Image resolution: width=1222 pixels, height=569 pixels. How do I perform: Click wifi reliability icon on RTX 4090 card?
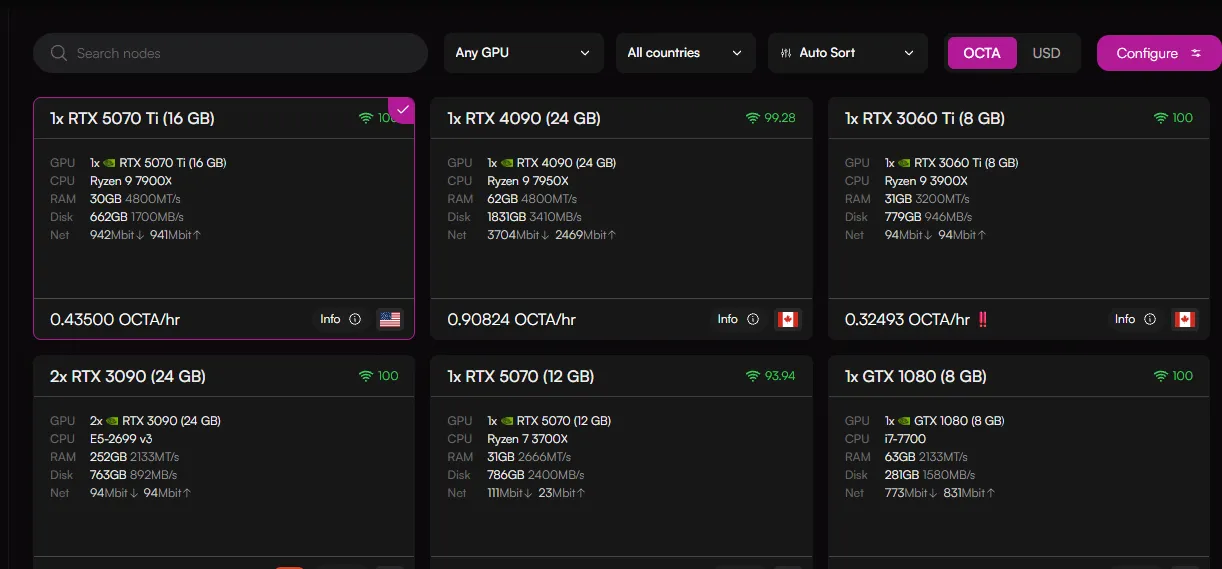pyautogui.click(x=753, y=118)
